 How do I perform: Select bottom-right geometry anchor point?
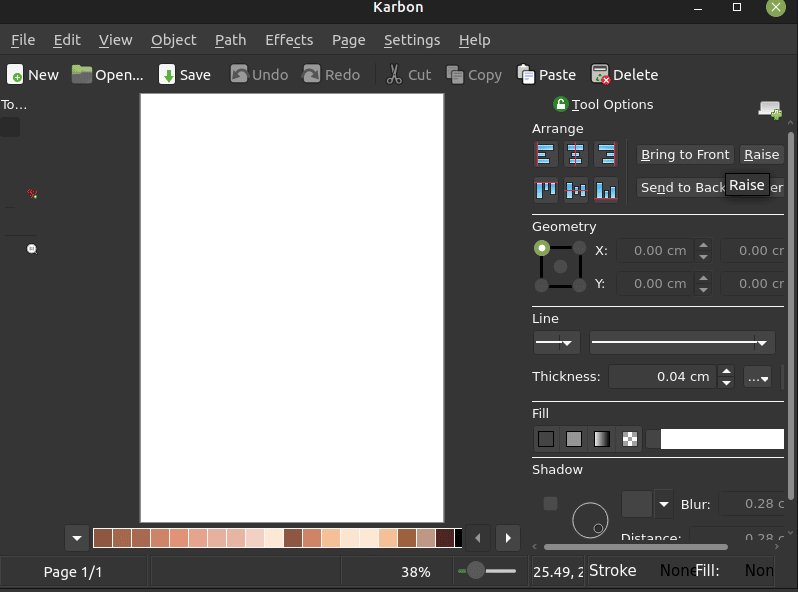tap(579, 285)
